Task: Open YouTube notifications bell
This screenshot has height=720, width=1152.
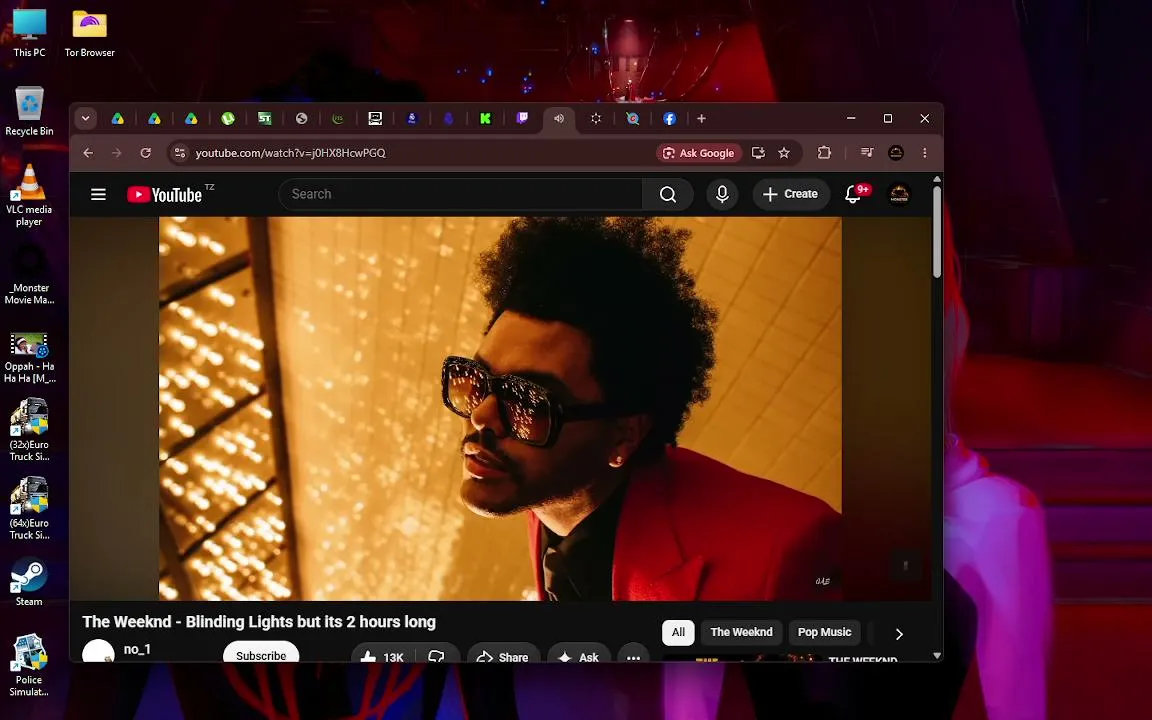Action: 852,194
